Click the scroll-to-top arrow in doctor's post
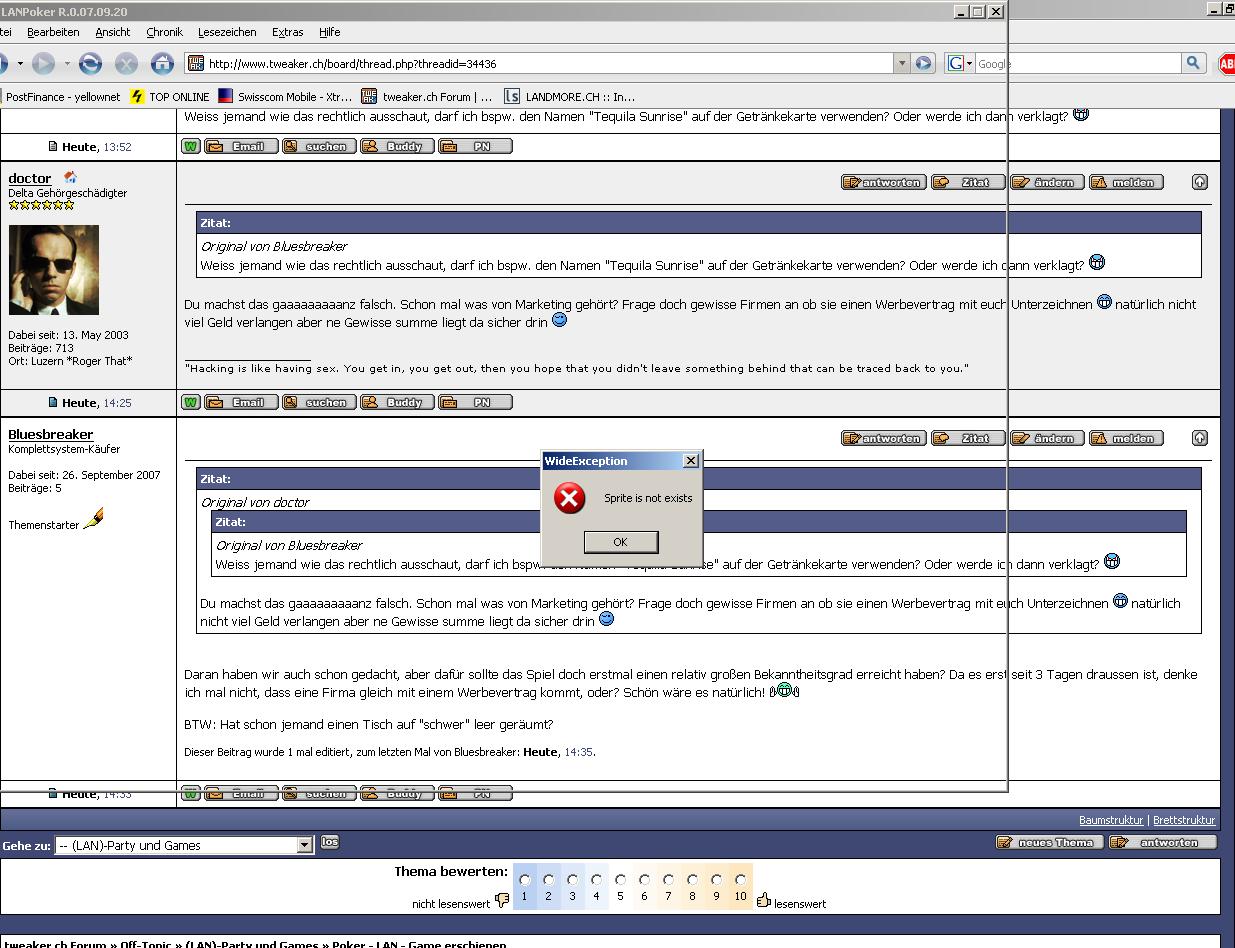This screenshot has height=948, width=1235. tap(1199, 182)
